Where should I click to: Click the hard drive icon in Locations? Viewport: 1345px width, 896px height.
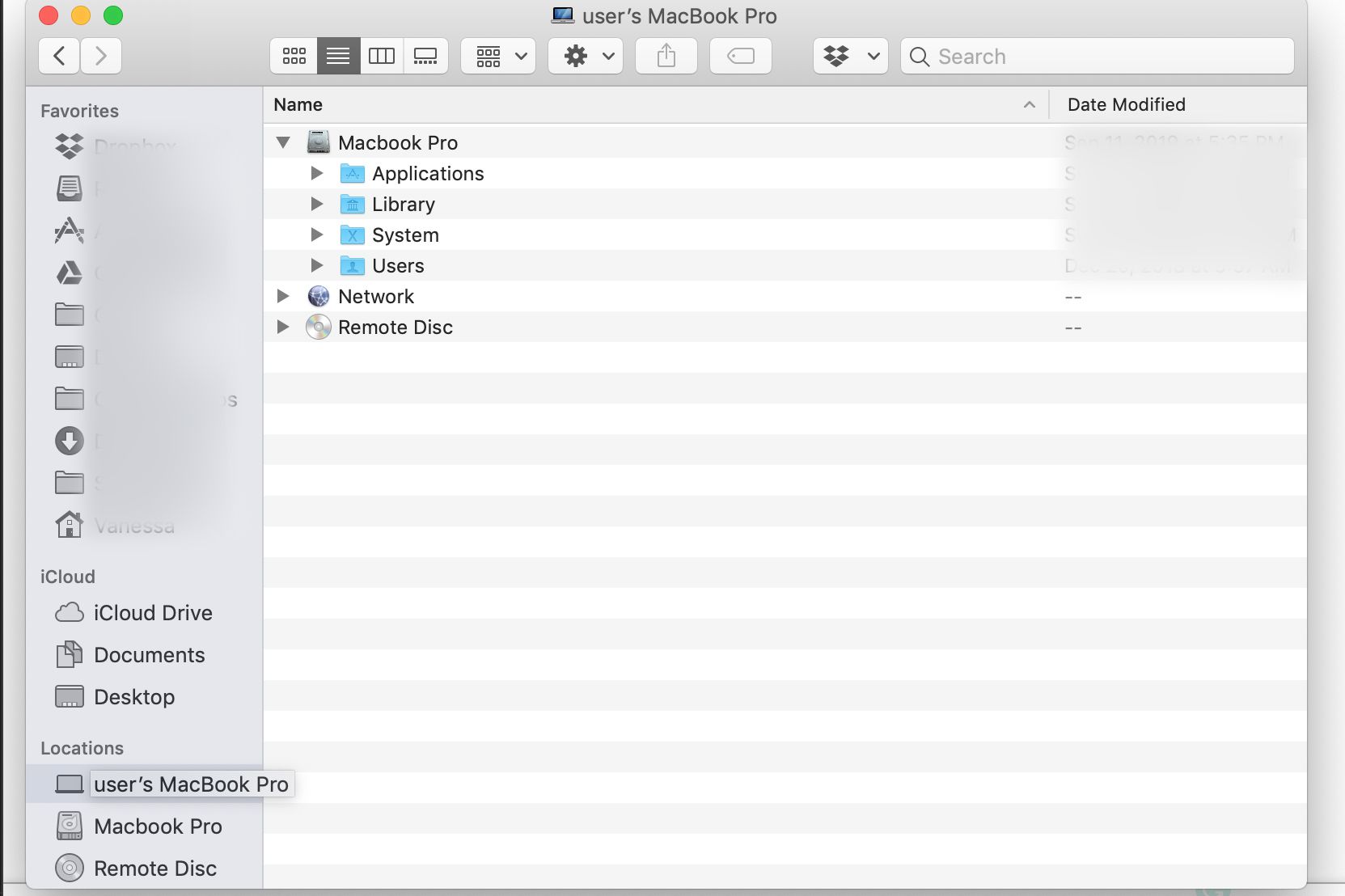pyautogui.click(x=70, y=826)
